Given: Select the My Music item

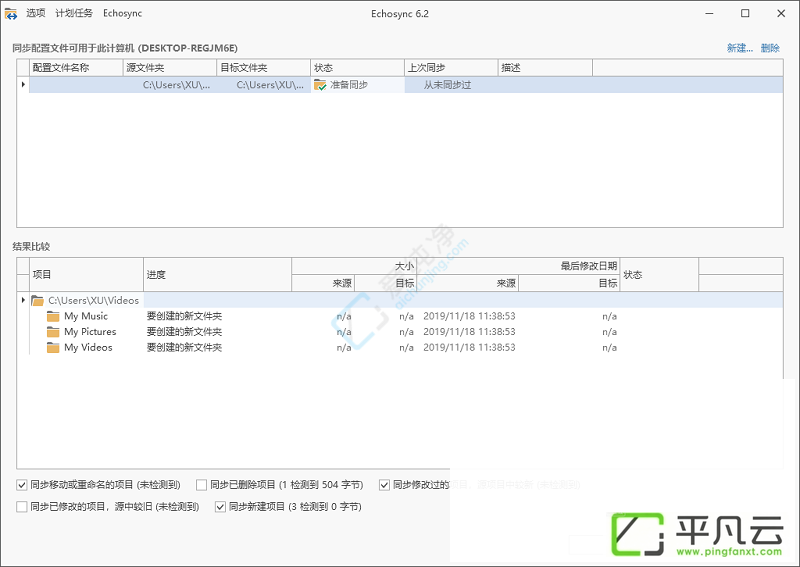Looking at the screenshot, I should point(86,316).
